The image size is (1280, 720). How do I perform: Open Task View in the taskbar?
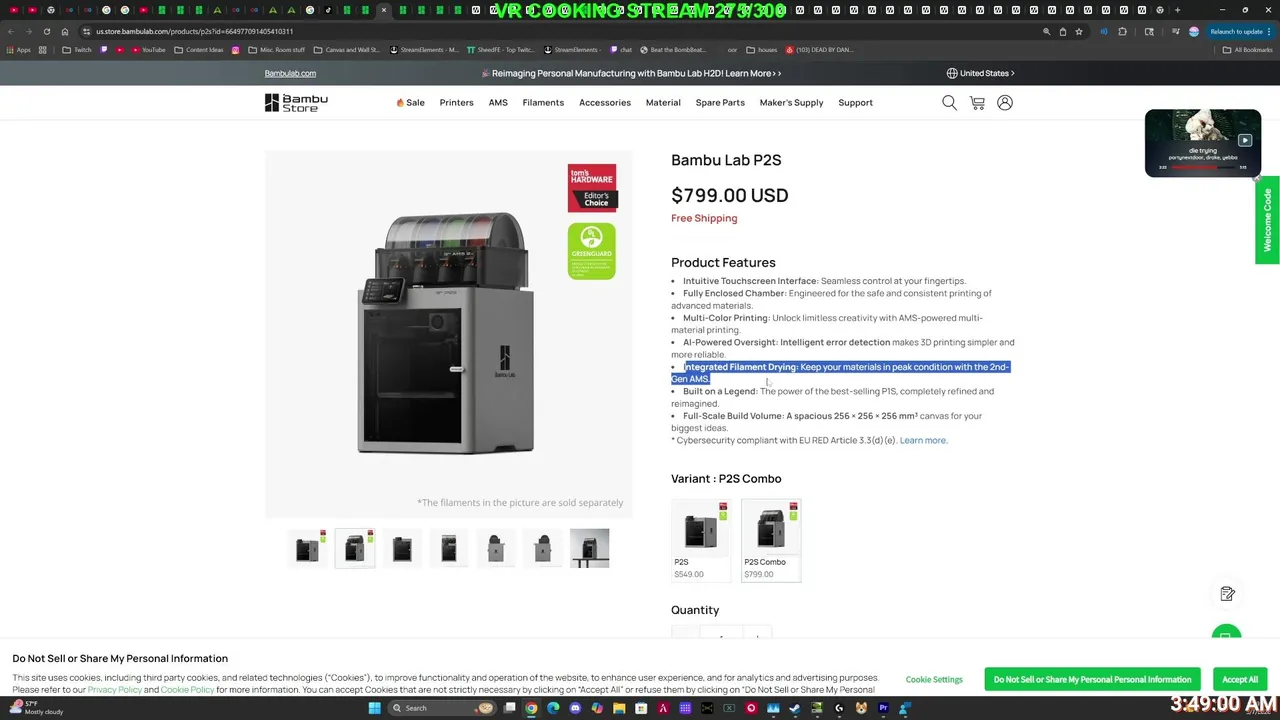pos(510,708)
